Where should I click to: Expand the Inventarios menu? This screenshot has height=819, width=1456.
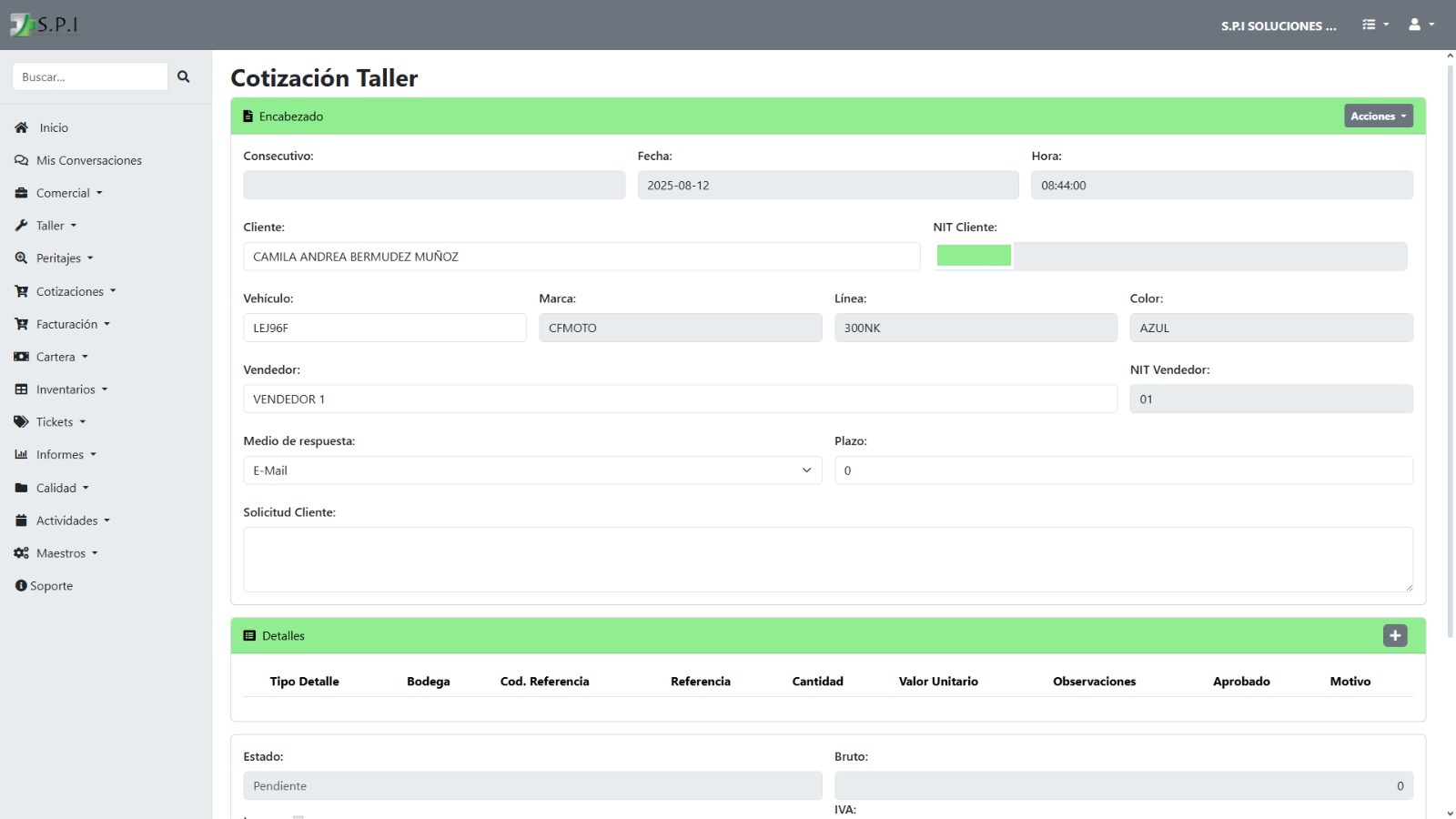click(72, 389)
